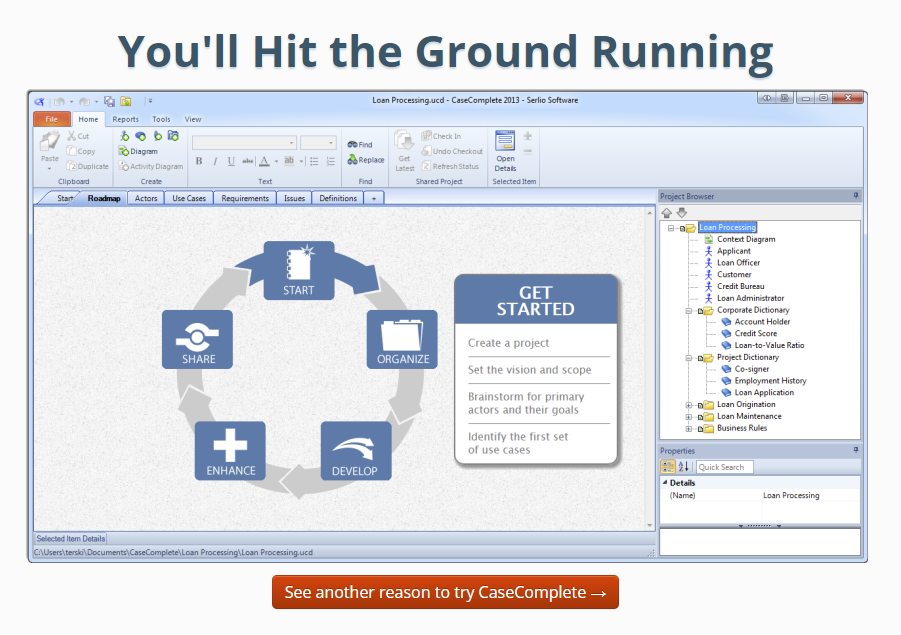The height and width of the screenshot is (635, 901).
Task: Open the font size combo box
Action: (318, 143)
